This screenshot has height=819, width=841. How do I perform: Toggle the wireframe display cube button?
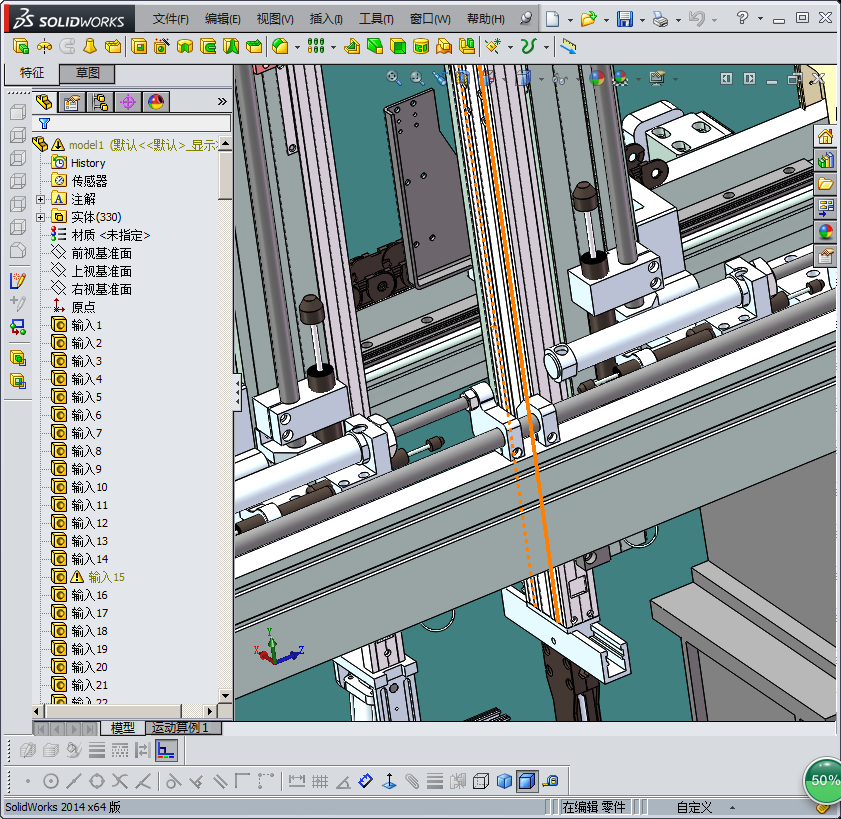pyautogui.click(x=481, y=781)
